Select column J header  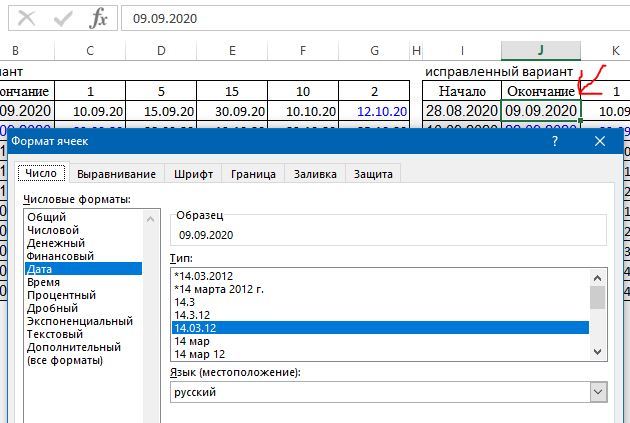tap(540, 50)
